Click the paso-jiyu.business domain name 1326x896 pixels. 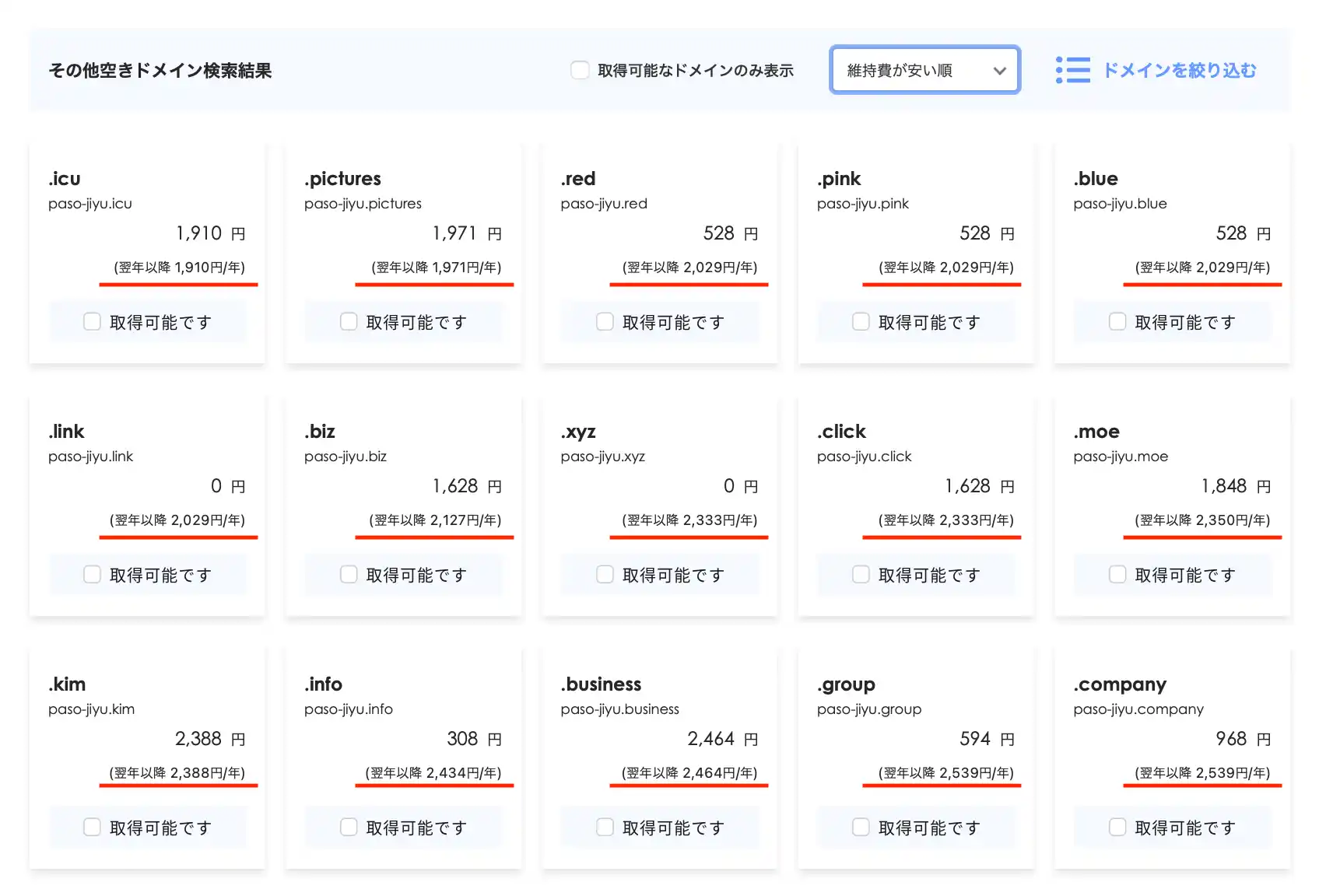tap(619, 709)
